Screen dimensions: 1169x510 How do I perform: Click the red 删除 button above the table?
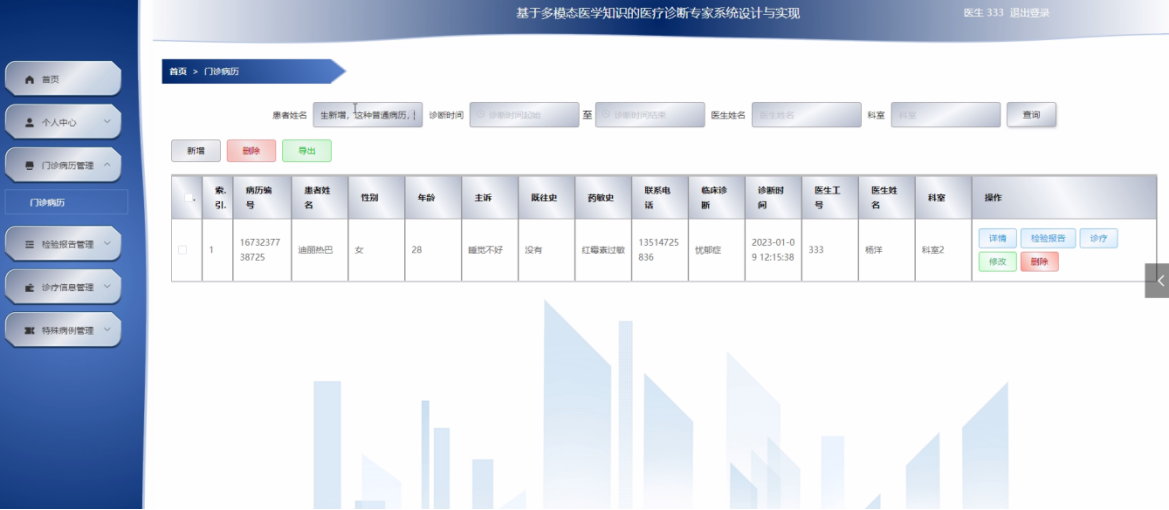coord(251,151)
